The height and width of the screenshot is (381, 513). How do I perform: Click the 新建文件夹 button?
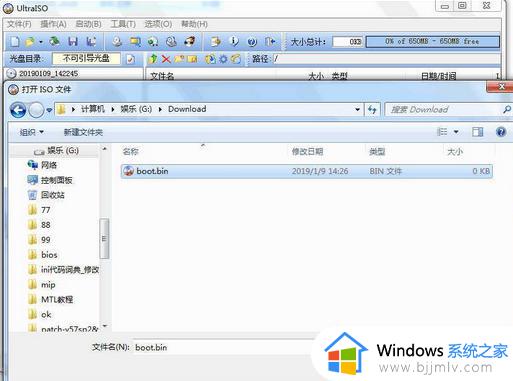[x=83, y=132]
